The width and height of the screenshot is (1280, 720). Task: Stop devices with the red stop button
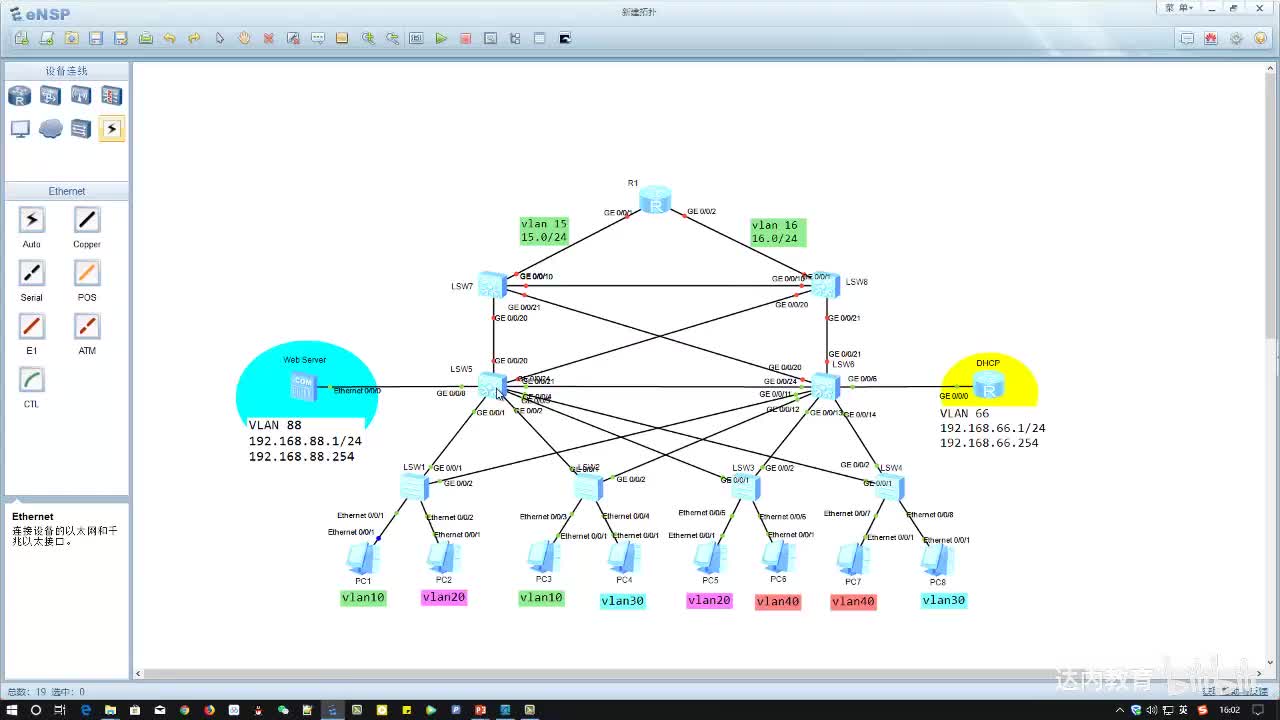point(465,38)
